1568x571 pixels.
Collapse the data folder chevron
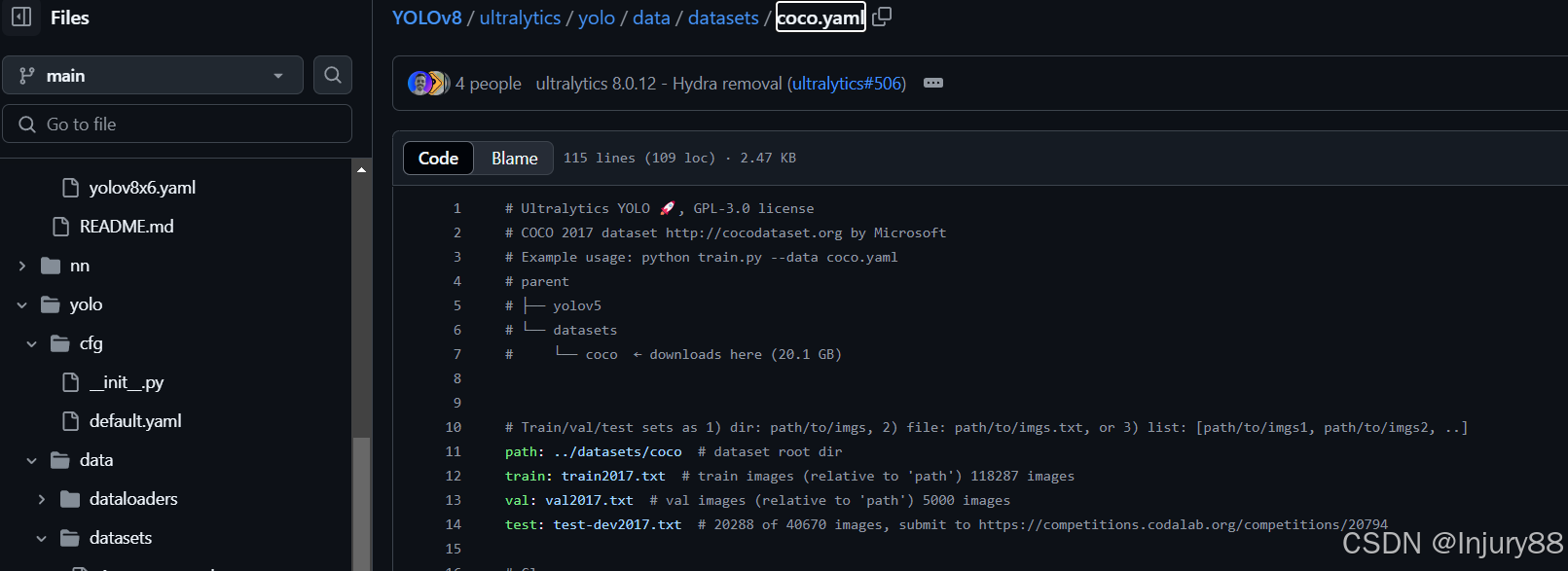32,460
